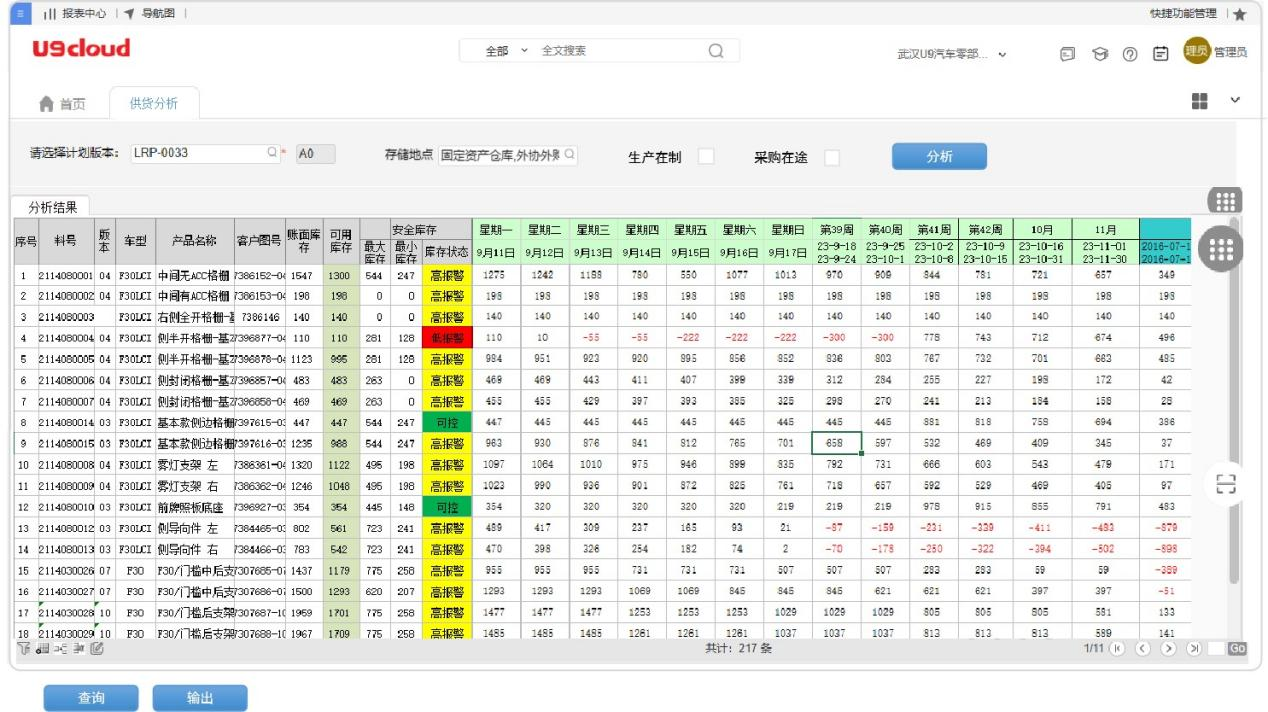This screenshot has height=712, width=1268.
Task: Click the Go page jump button
Action: coord(1237,648)
